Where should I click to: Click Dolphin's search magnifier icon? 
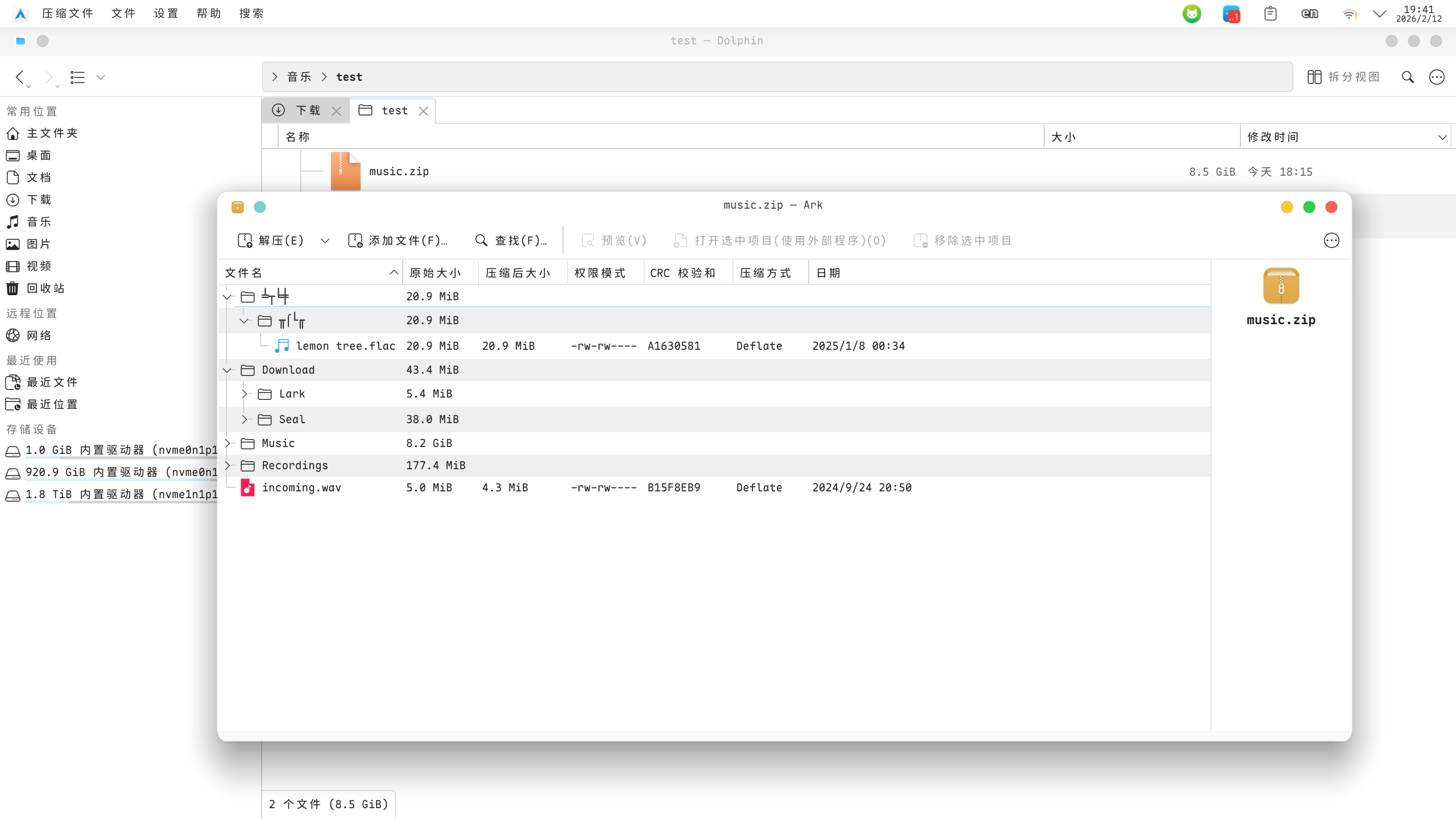tap(1408, 77)
